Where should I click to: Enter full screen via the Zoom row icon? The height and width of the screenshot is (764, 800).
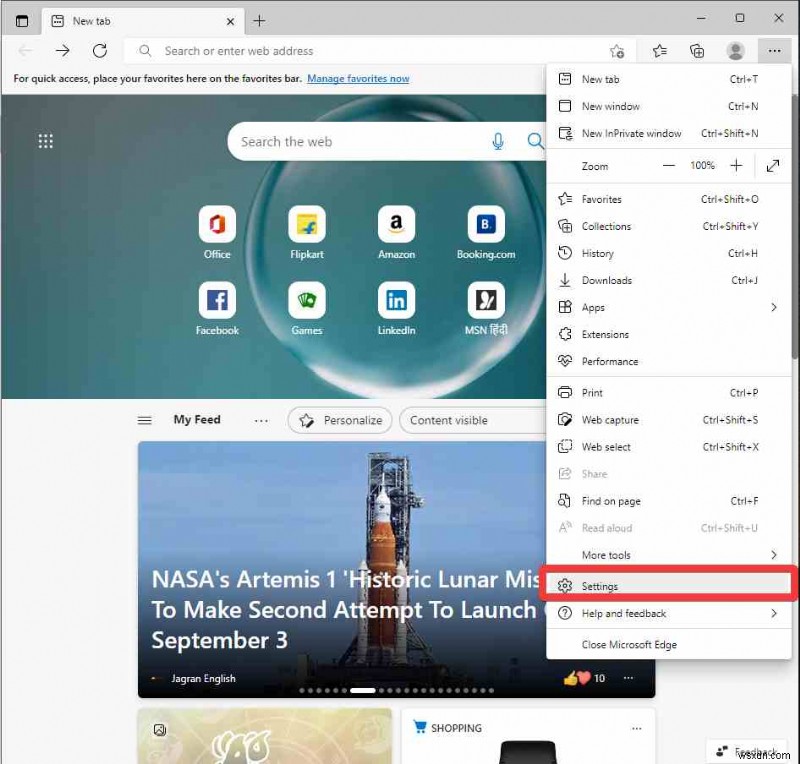(773, 165)
